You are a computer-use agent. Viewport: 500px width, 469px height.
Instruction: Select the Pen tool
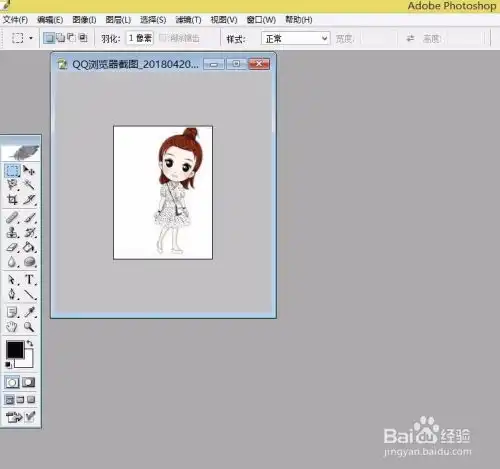[x=12, y=294]
